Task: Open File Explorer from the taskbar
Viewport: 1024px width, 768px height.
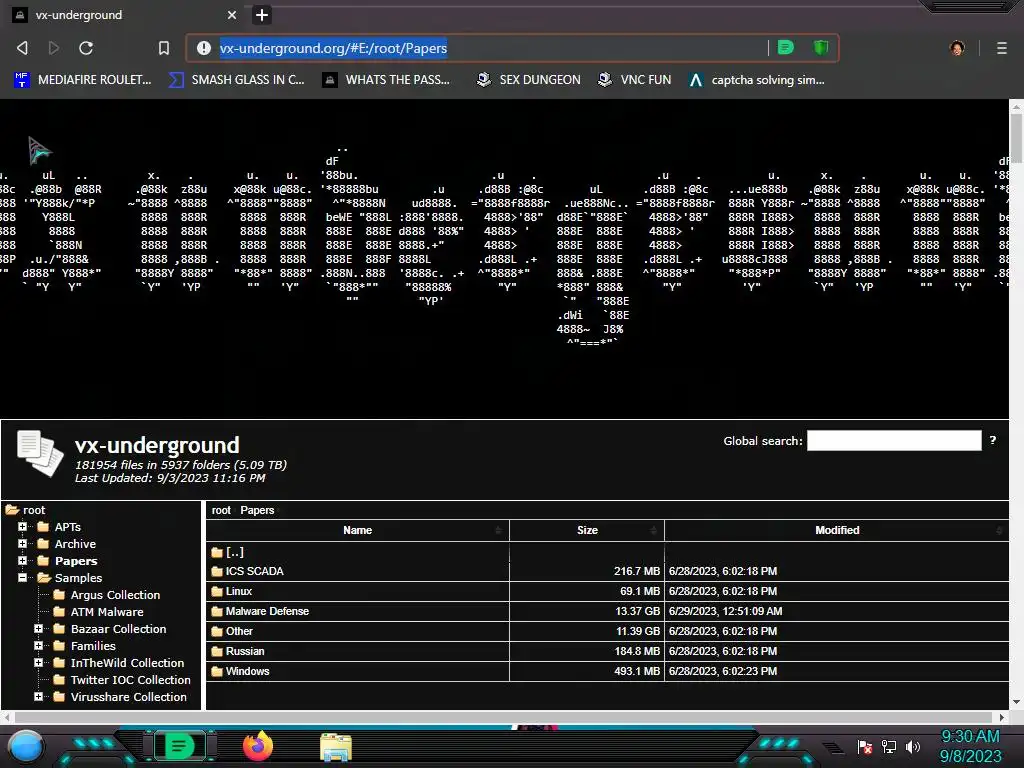Action: tap(336, 748)
